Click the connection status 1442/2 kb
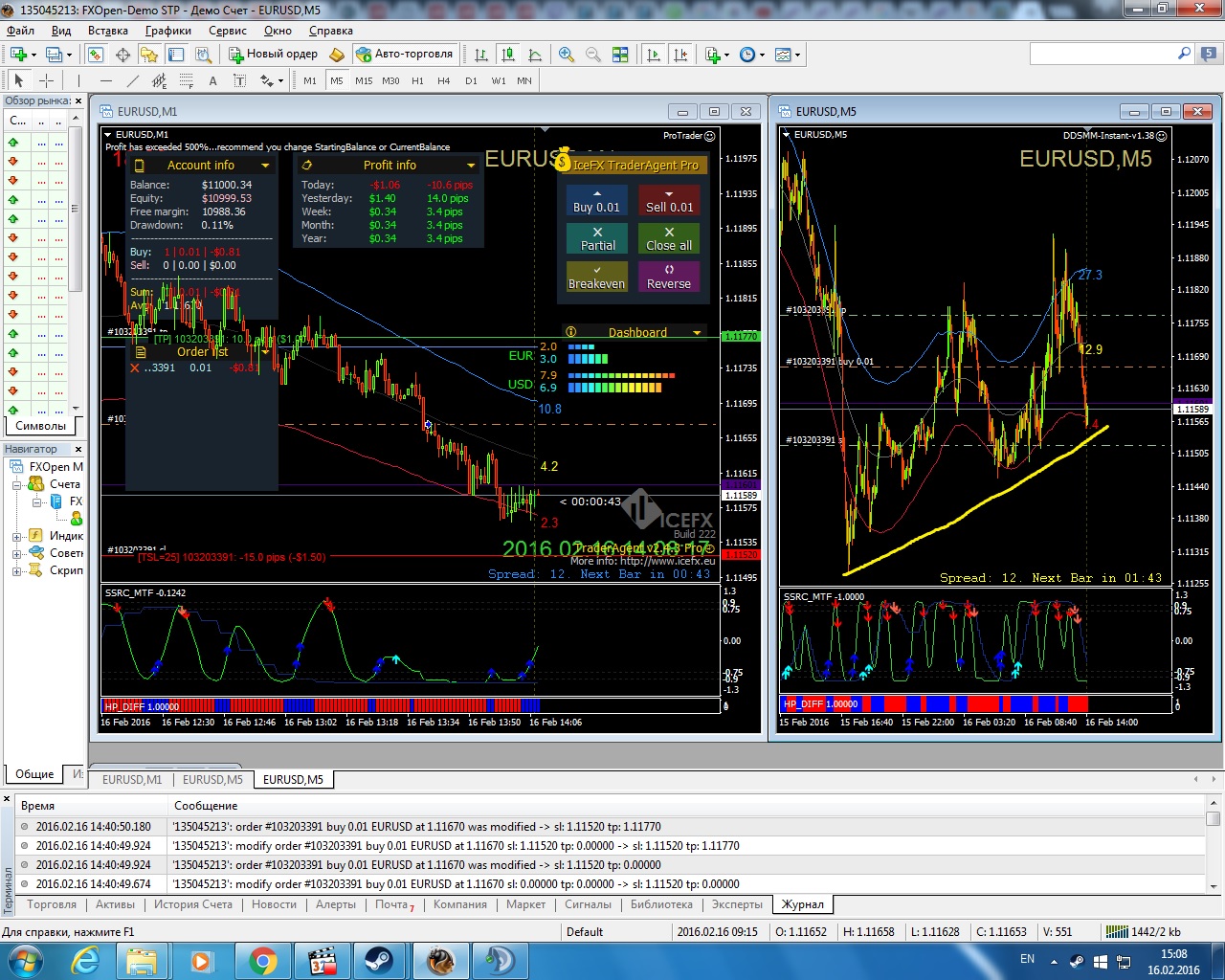 (1144, 931)
